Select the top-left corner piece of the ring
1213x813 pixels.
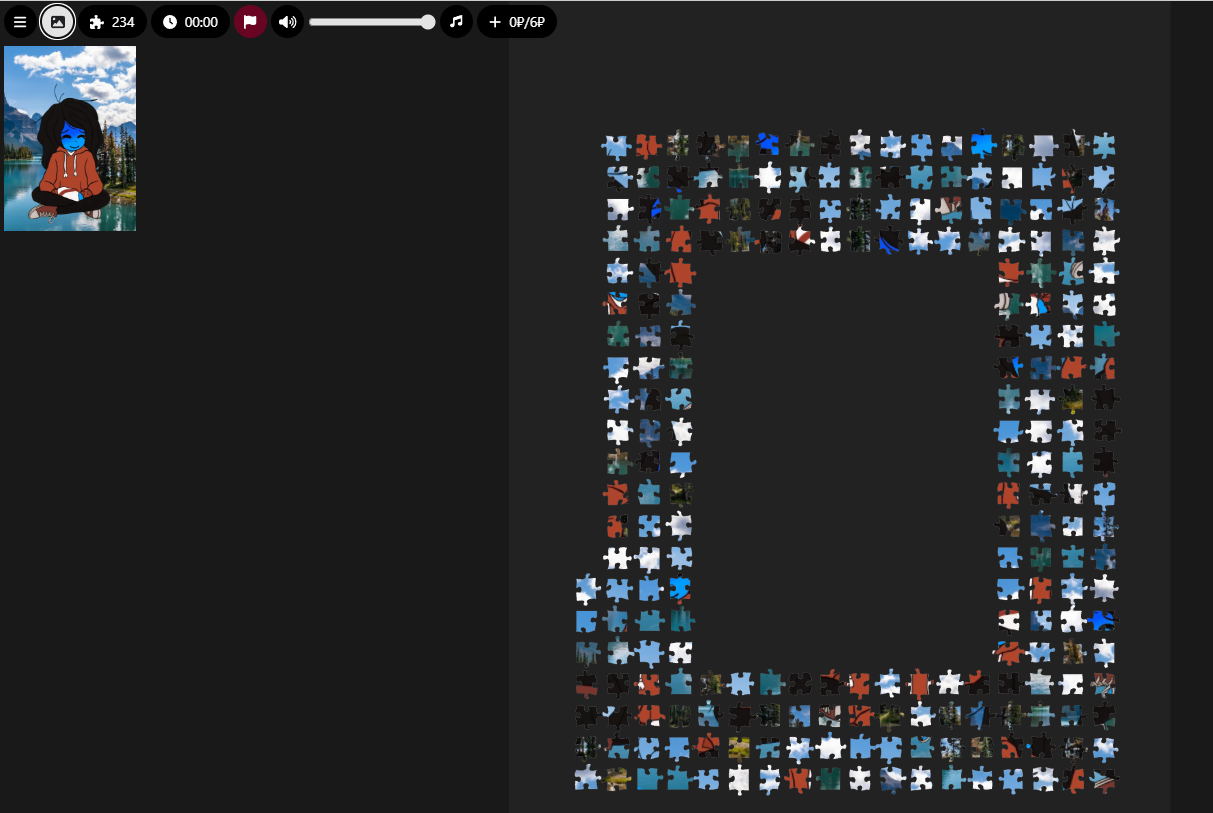(616, 146)
